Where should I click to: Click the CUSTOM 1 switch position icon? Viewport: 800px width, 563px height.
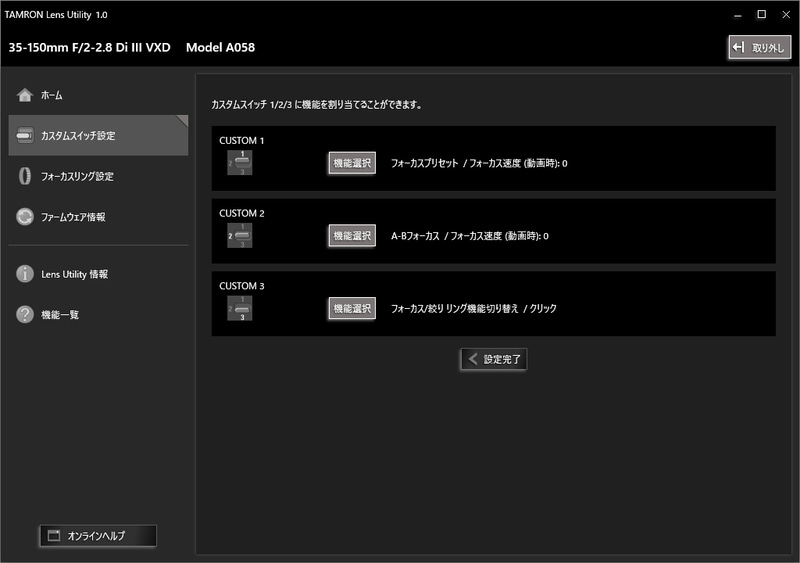240,163
